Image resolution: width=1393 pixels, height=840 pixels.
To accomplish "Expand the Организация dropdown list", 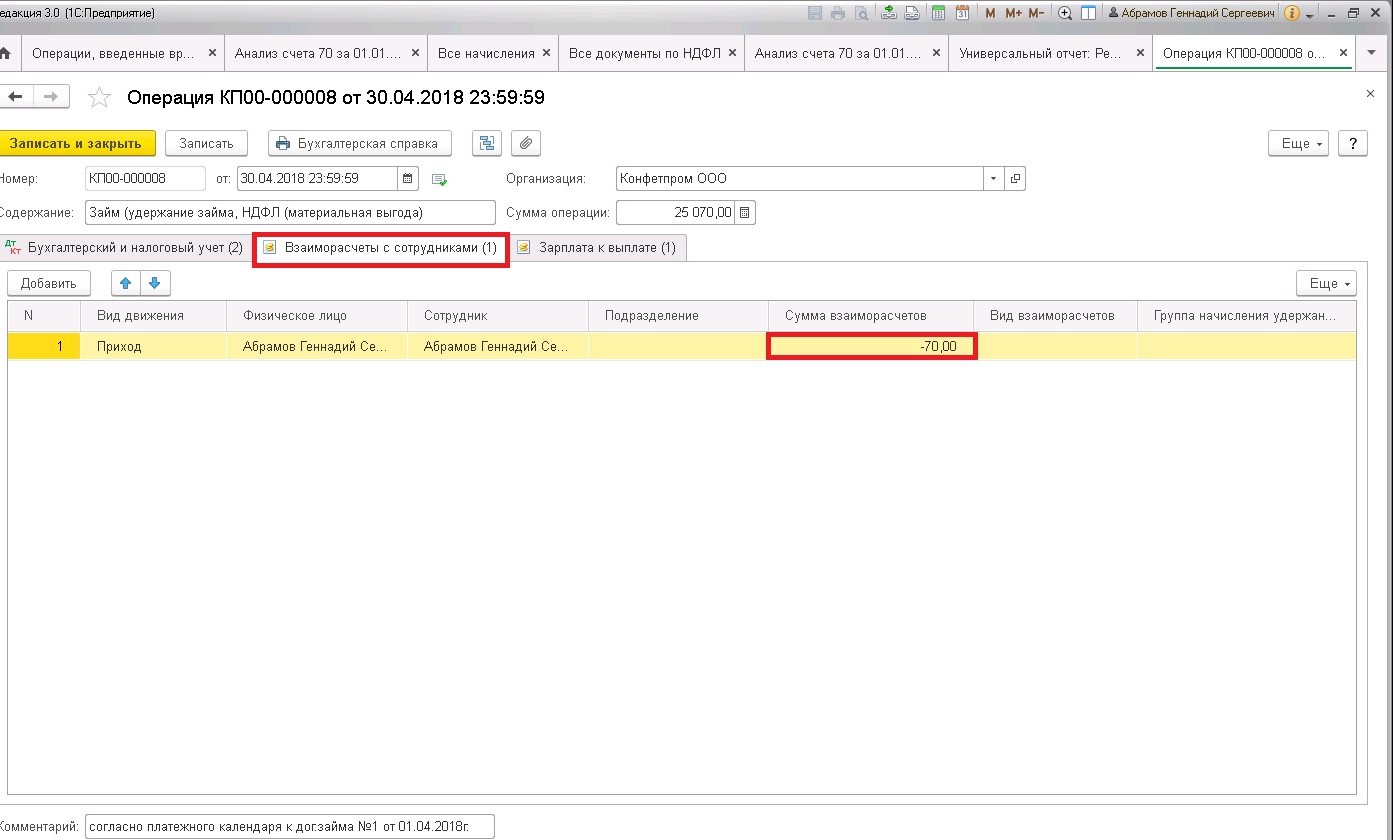I will (993, 179).
